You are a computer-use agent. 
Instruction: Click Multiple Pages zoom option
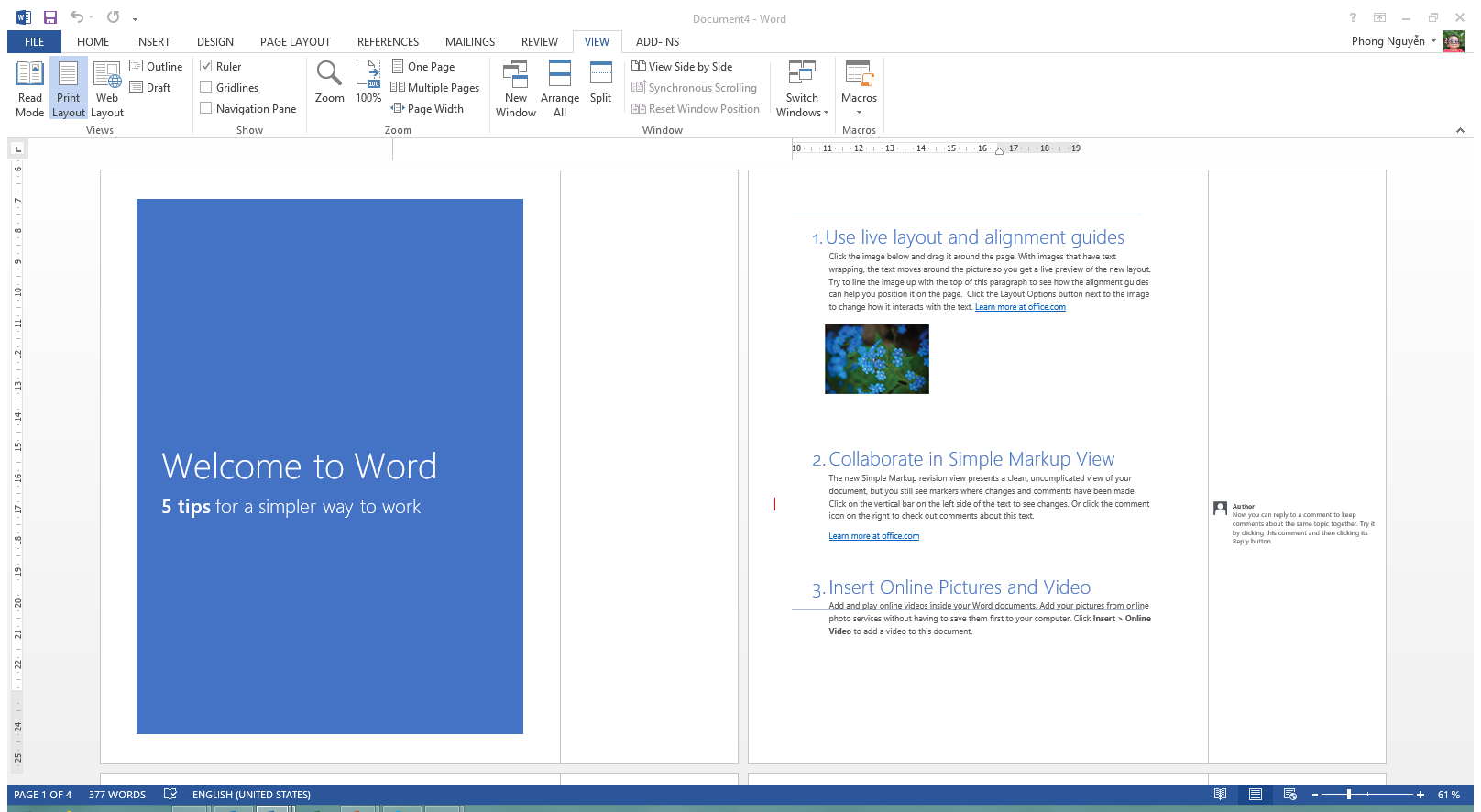coord(435,88)
